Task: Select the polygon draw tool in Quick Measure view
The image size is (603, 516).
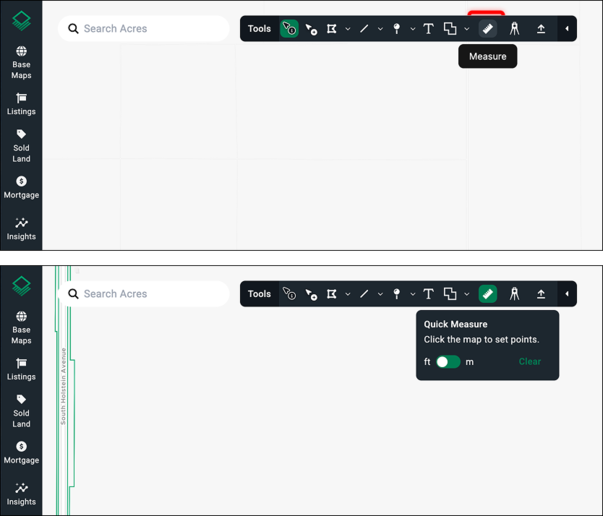Action: (x=331, y=294)
